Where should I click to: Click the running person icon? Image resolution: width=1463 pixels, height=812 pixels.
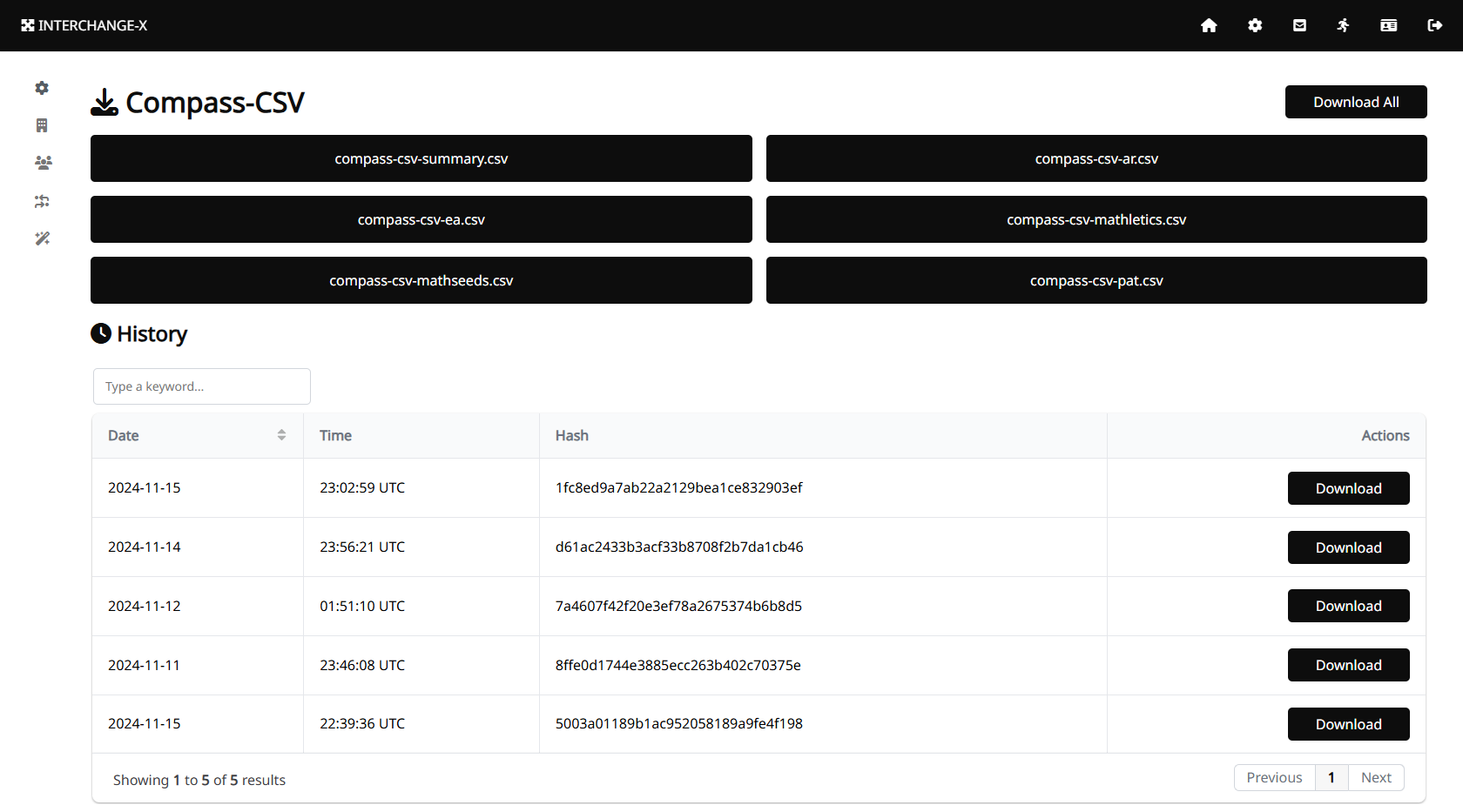pyautogui.click(x=1343, y=25)
